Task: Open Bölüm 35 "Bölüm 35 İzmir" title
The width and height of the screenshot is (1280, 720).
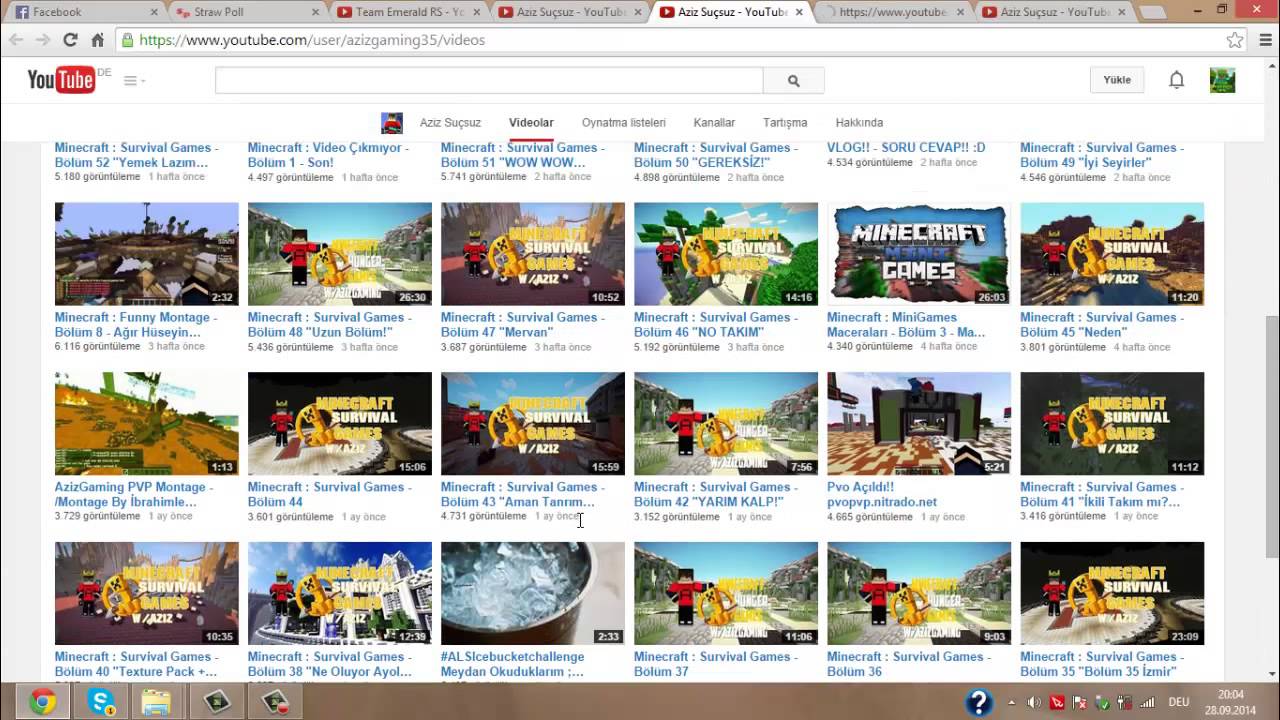Action: tap(1102, 664)
